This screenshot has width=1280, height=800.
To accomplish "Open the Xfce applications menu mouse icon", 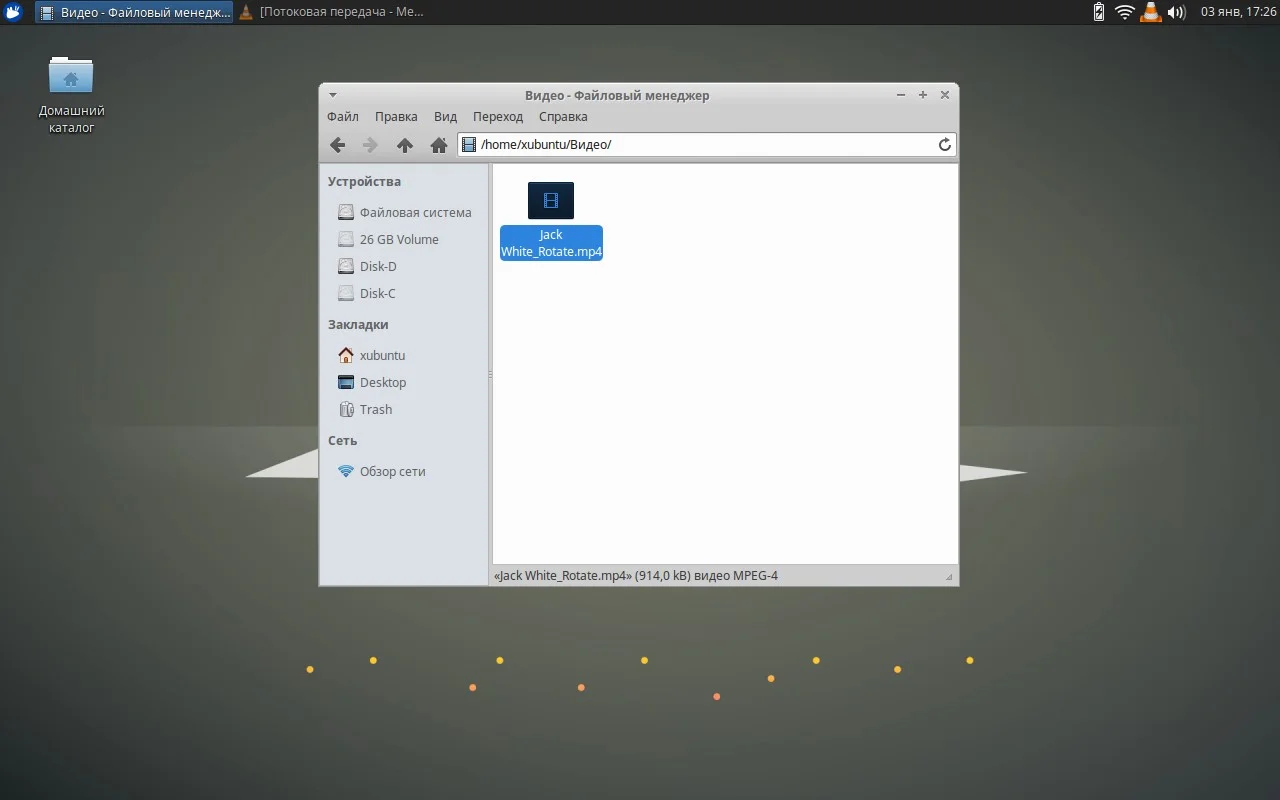I will [14, 12].
